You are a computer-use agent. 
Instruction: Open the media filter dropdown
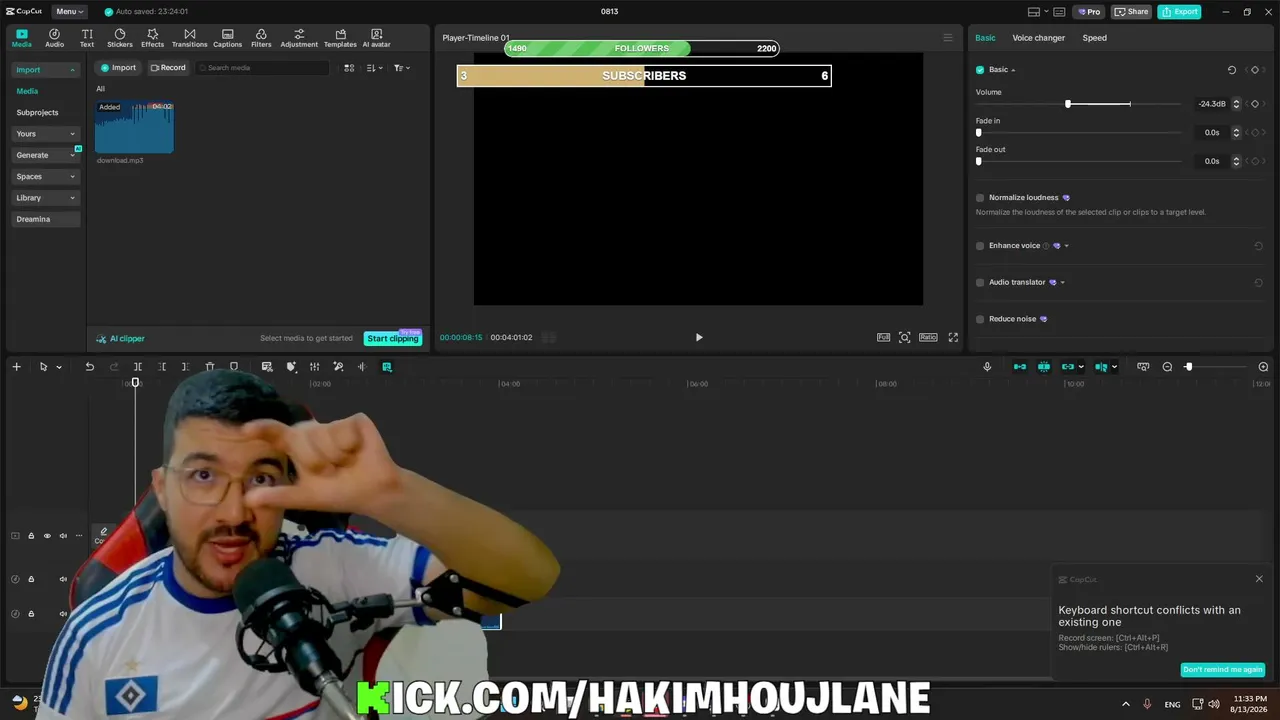click(402, 68)
